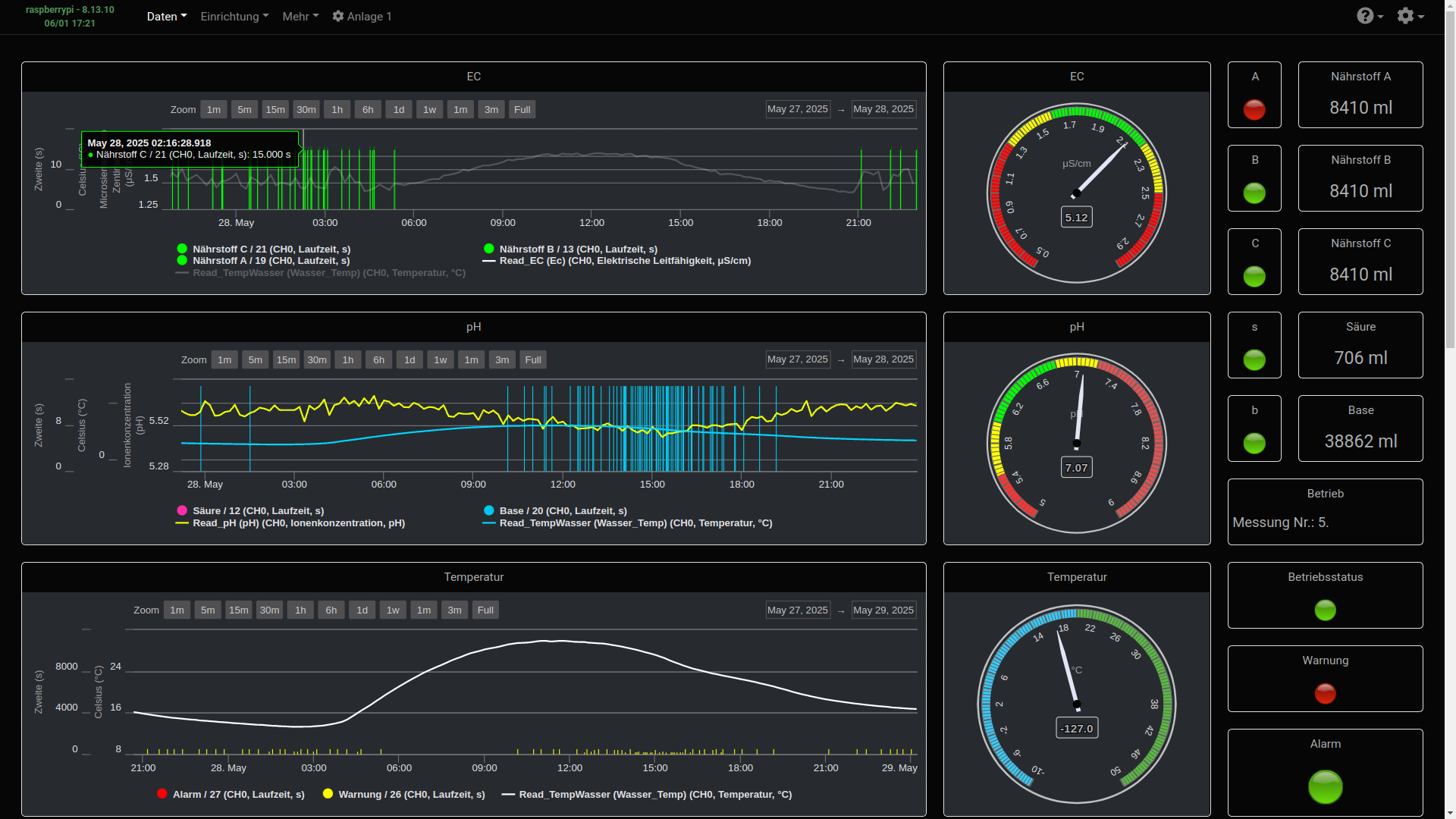Click the Anlage 1 gear icon
The width and height of the screenshot is (1456, 819).
click(x=338, y=16)
